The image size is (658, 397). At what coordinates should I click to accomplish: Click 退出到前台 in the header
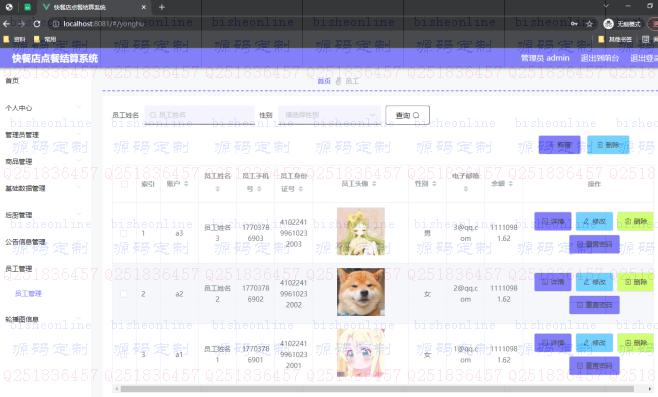[x=600, y=58]
